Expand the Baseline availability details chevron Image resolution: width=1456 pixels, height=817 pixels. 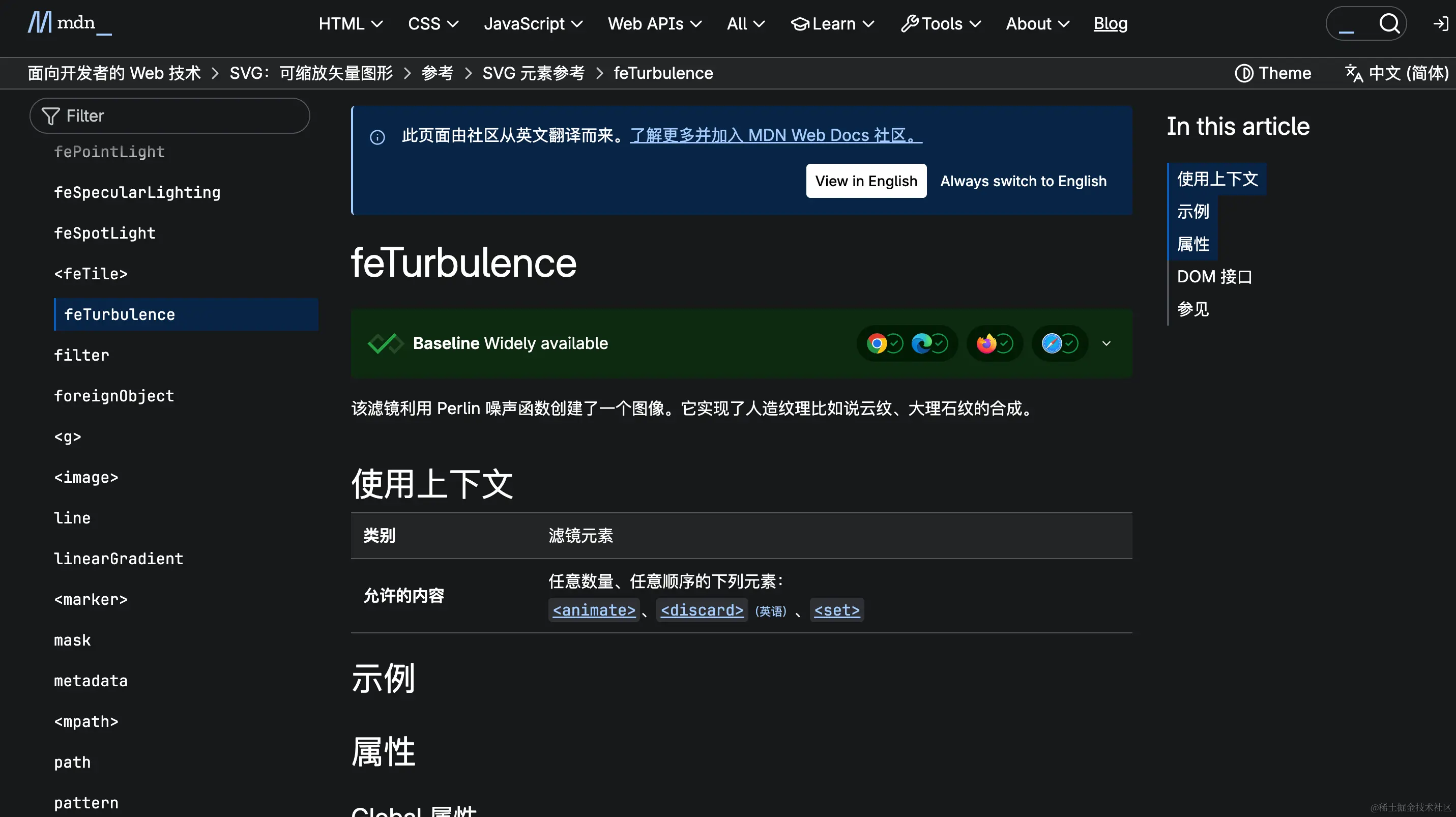coord(1106,343)
